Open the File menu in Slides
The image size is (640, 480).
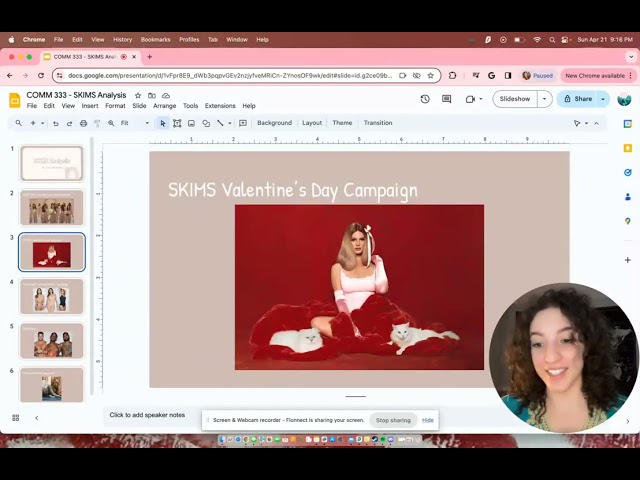(32, 106)
